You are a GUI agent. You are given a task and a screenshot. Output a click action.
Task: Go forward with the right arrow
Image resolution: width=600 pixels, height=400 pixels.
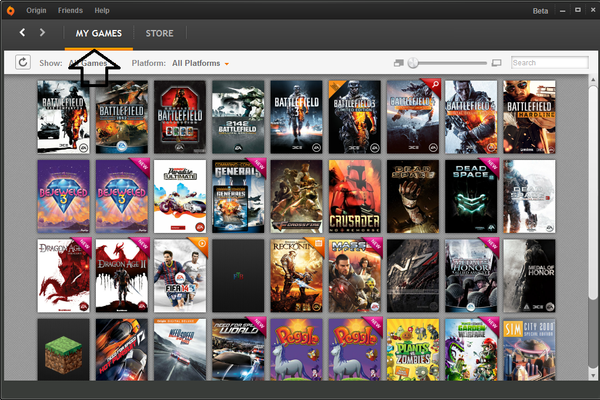click(42, 33)
